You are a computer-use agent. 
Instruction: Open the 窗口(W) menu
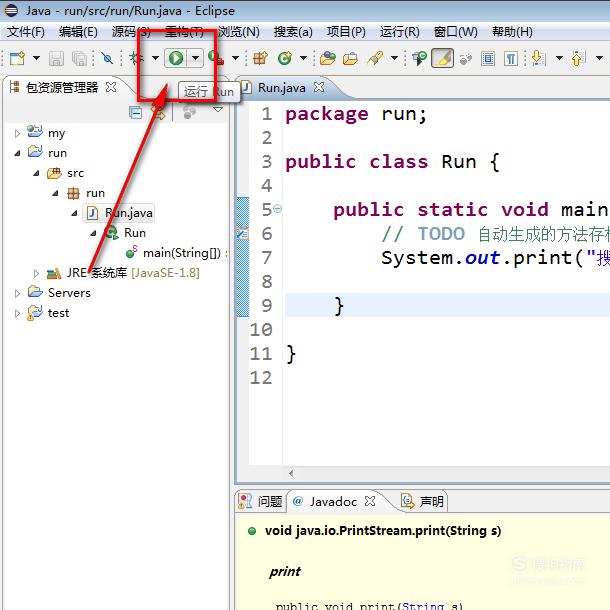[456, 32]
